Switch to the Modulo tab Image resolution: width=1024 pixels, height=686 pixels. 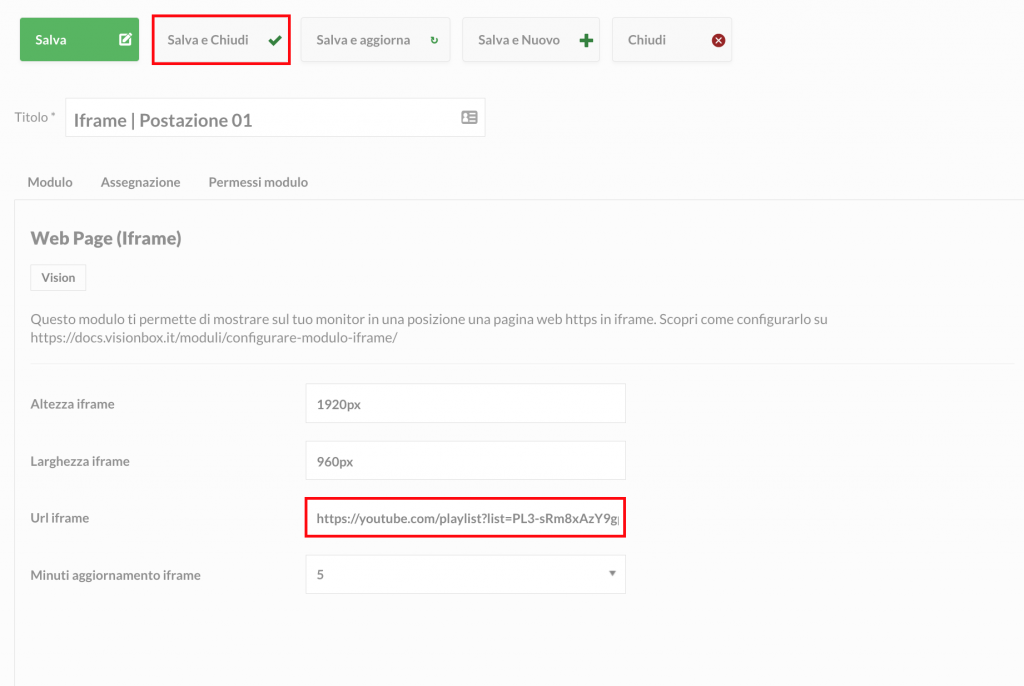(50, 182)
